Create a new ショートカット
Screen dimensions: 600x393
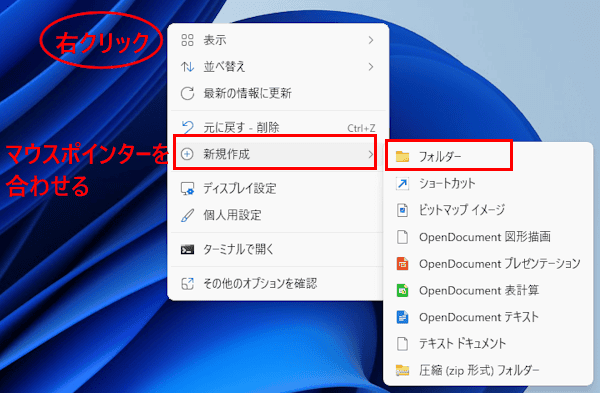(488, 183)
